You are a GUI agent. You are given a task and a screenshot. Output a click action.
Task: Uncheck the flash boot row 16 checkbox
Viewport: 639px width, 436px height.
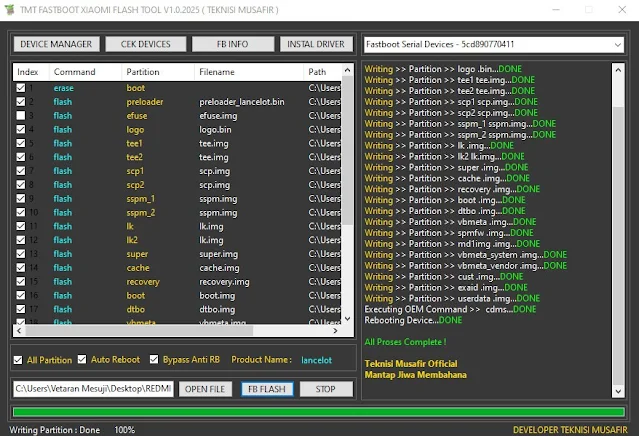coord(20,295)
